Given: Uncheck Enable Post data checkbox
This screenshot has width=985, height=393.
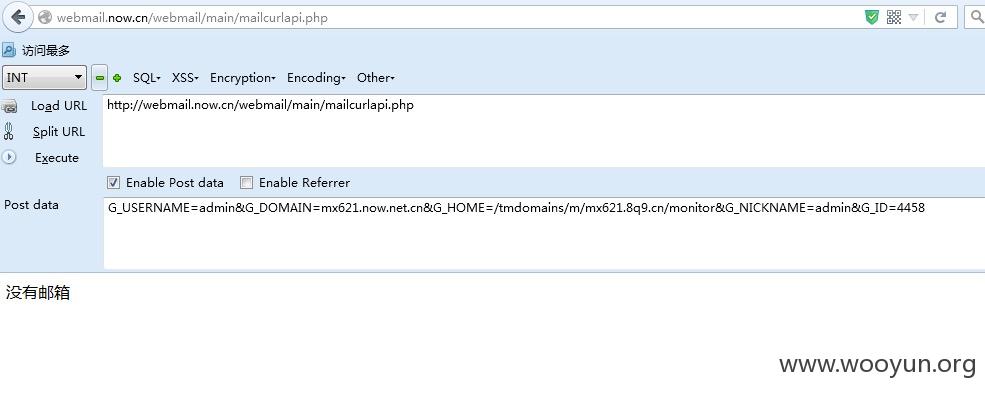Looking at the screenshot, I should click(113, 183).
